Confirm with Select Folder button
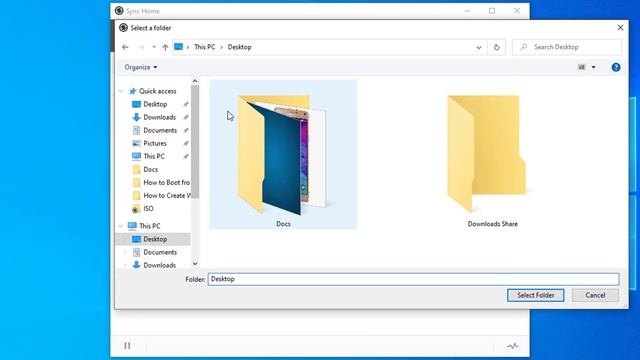640x360 pixels. tap(536, 295)
